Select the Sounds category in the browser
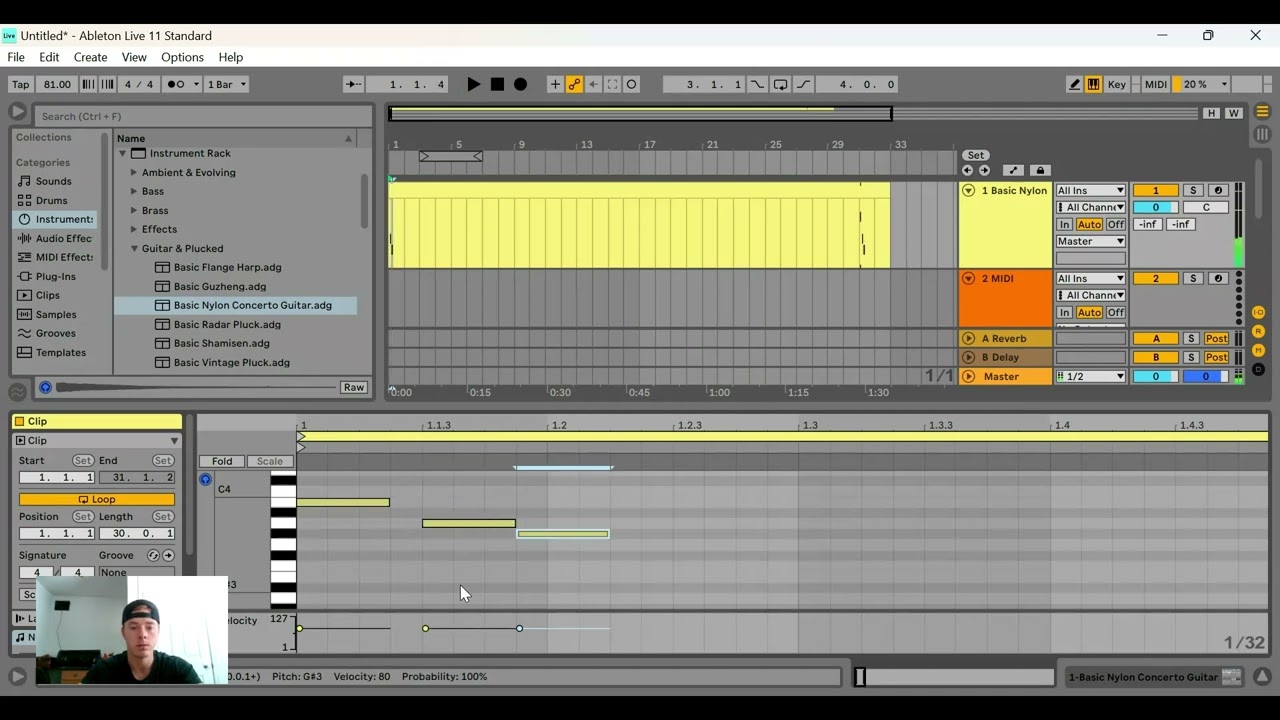The width and height of the screenshot is (1280, 720). click(x=53, y=181)
